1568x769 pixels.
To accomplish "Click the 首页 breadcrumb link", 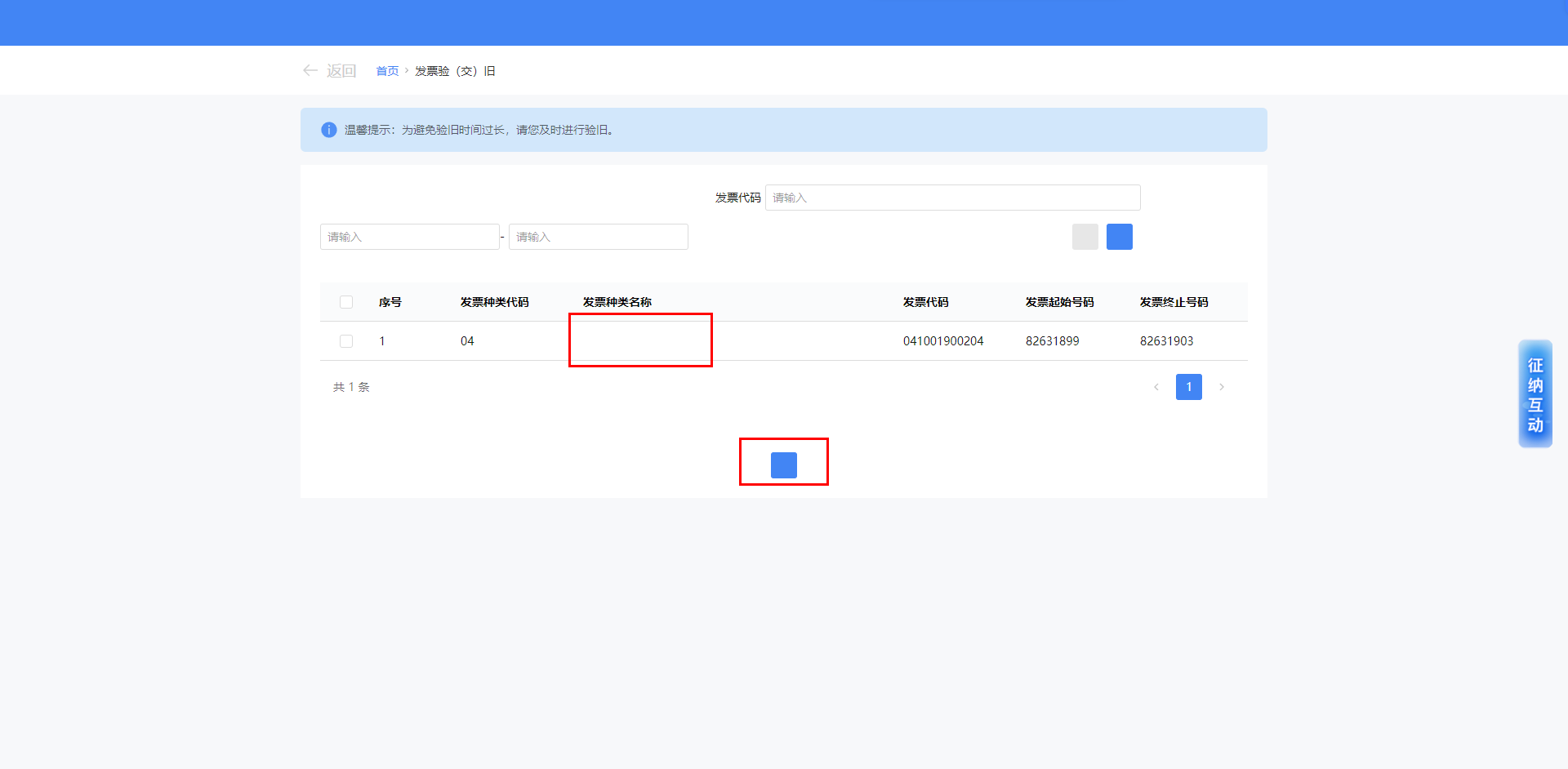I will pyautogui.click(x=387, y=71).
